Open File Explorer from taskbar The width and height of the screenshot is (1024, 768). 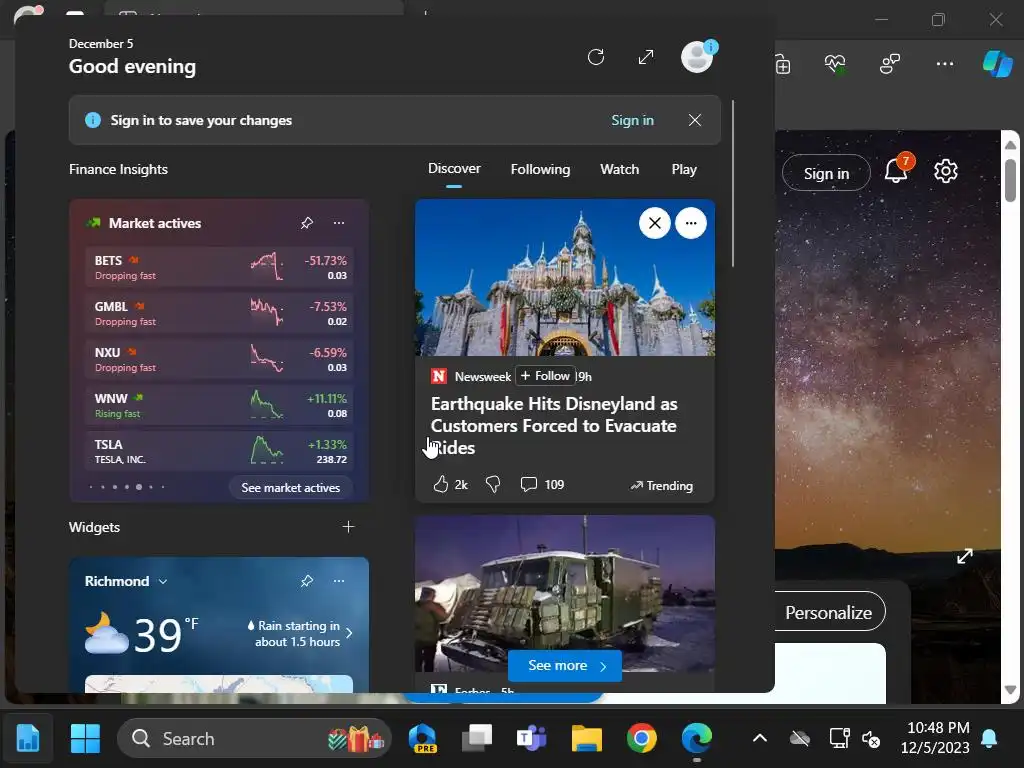coord(586,739)
